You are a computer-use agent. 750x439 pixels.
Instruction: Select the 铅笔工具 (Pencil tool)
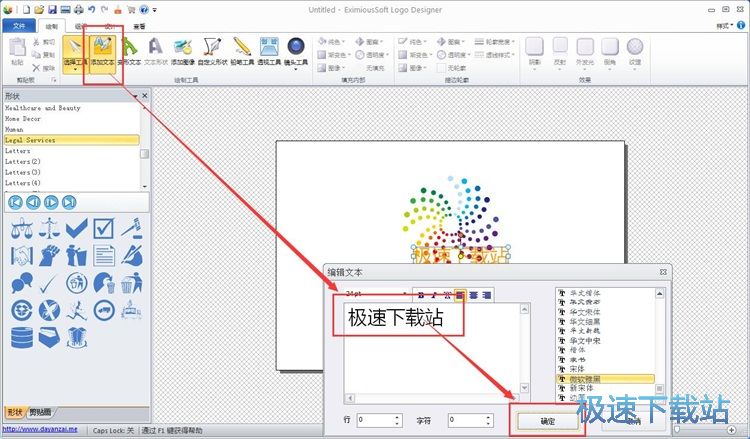(242, 52)
